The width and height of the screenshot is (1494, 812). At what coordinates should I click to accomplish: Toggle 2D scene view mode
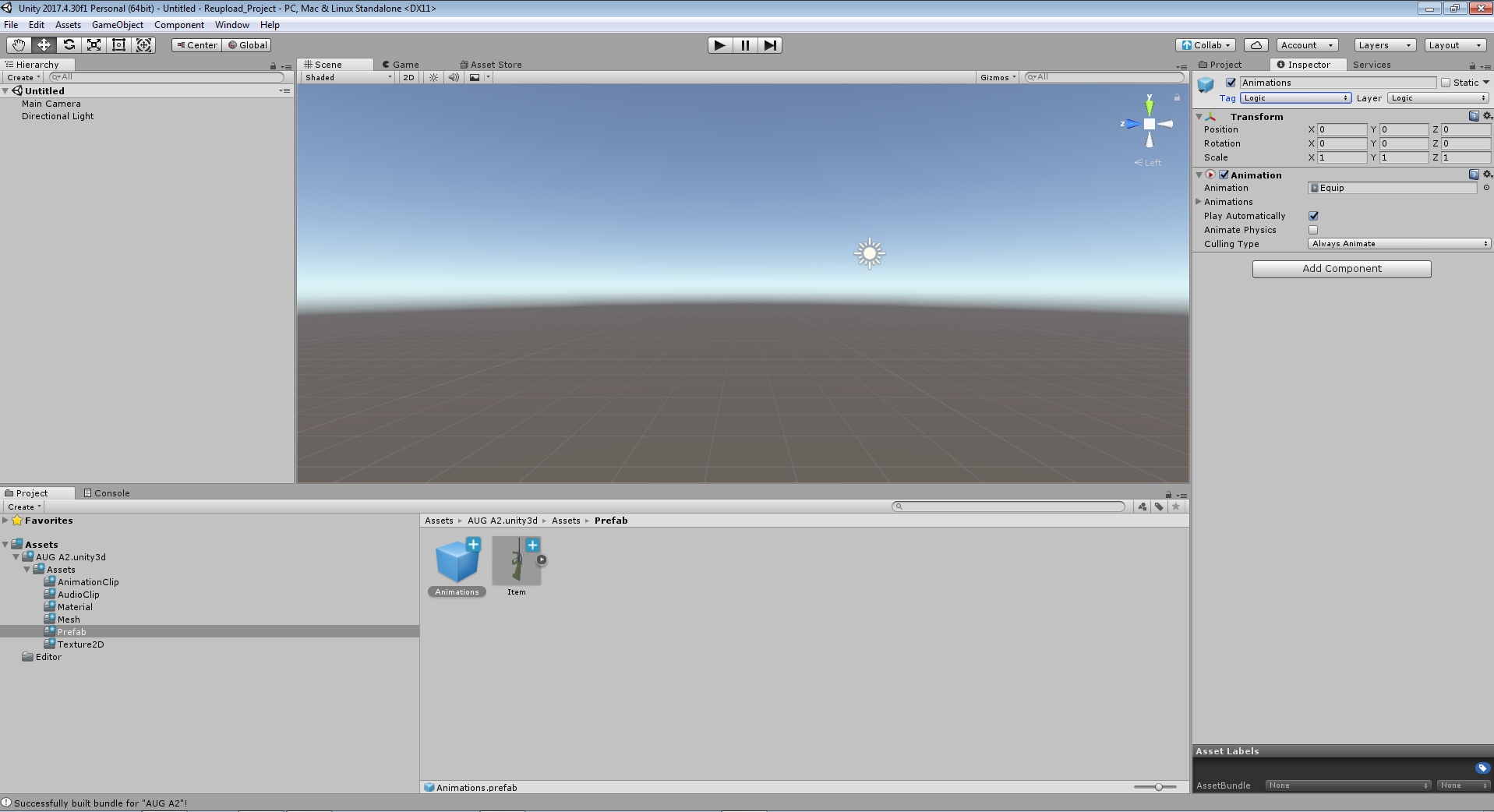pyautogui.click(x=408, y=77)
